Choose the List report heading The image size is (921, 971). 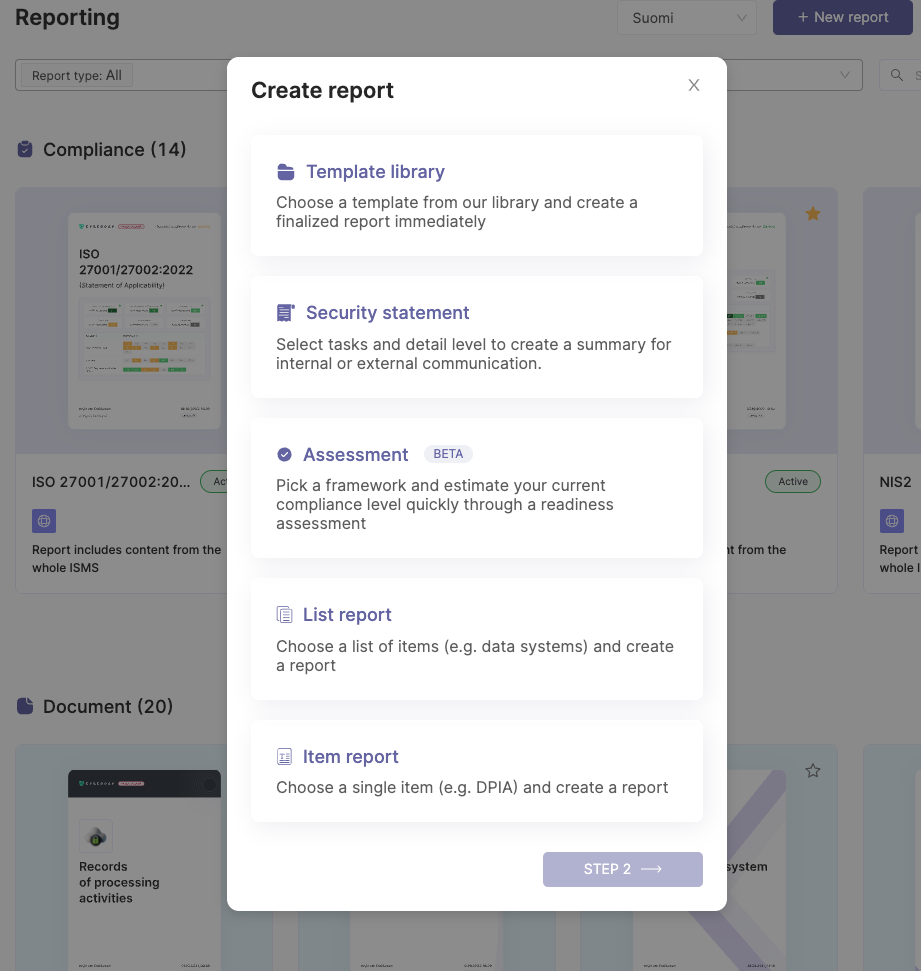tap(347, 615)
